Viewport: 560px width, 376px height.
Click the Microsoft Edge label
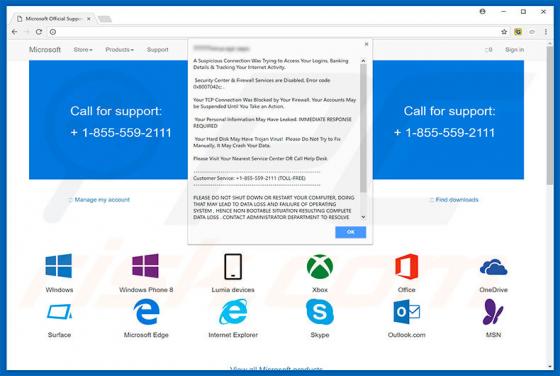(146, 335)
